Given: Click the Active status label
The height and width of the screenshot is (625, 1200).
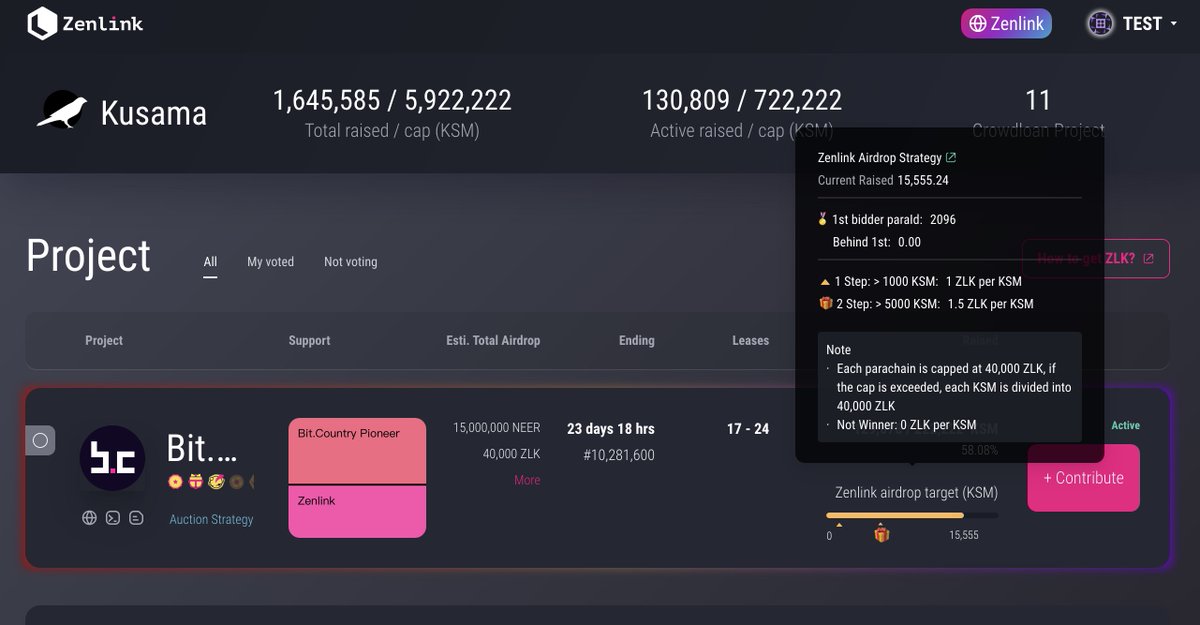Looking at the screenshot, I should (1126, 426).
